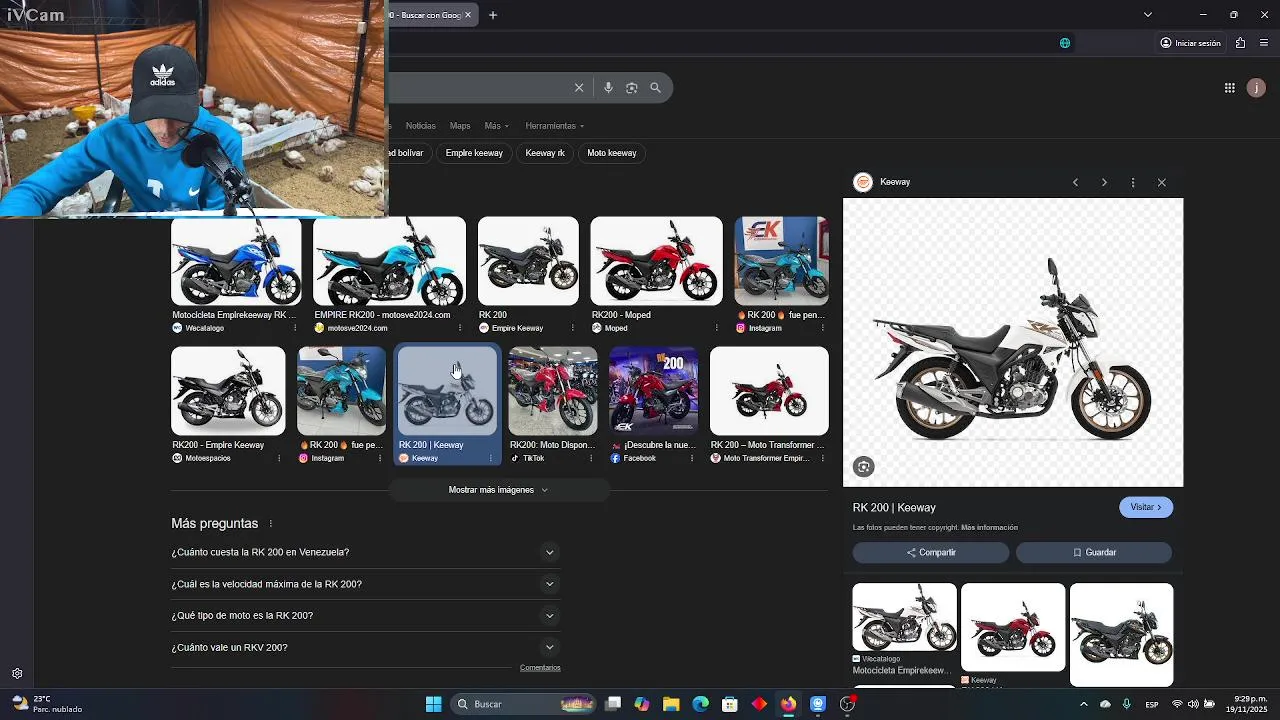
Task: Open Firefox application menu
Action: click(x=1264, y=43)
